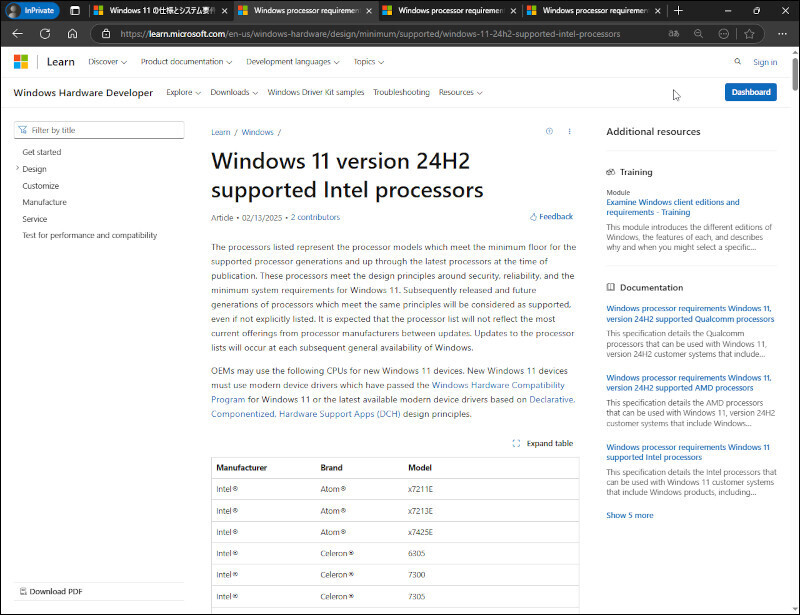Open the Explore dropdown
The width and height of the screenshot is (800, 615).
[x=183, y=92]
